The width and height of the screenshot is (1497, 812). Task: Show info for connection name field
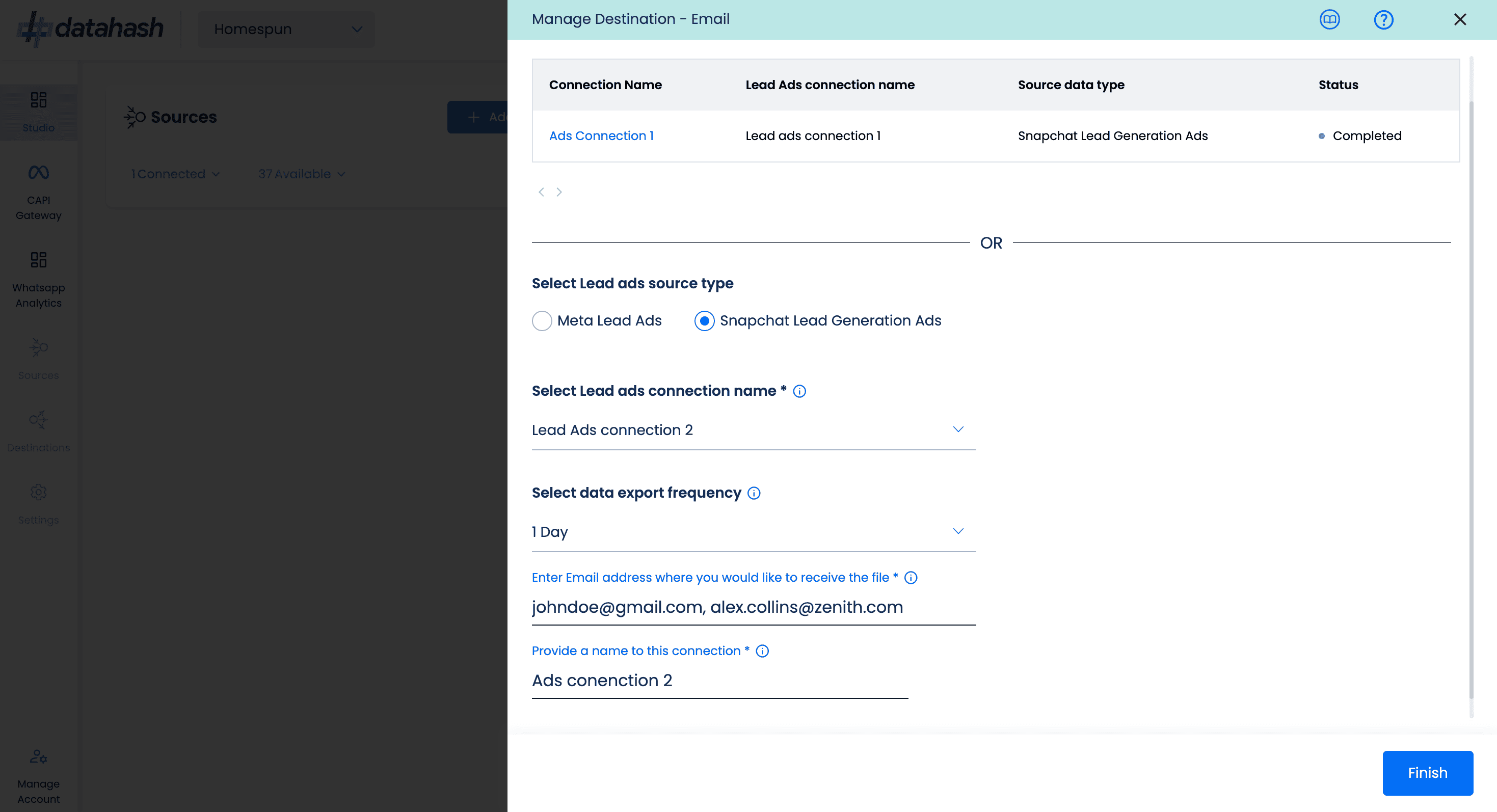(762, 651)
